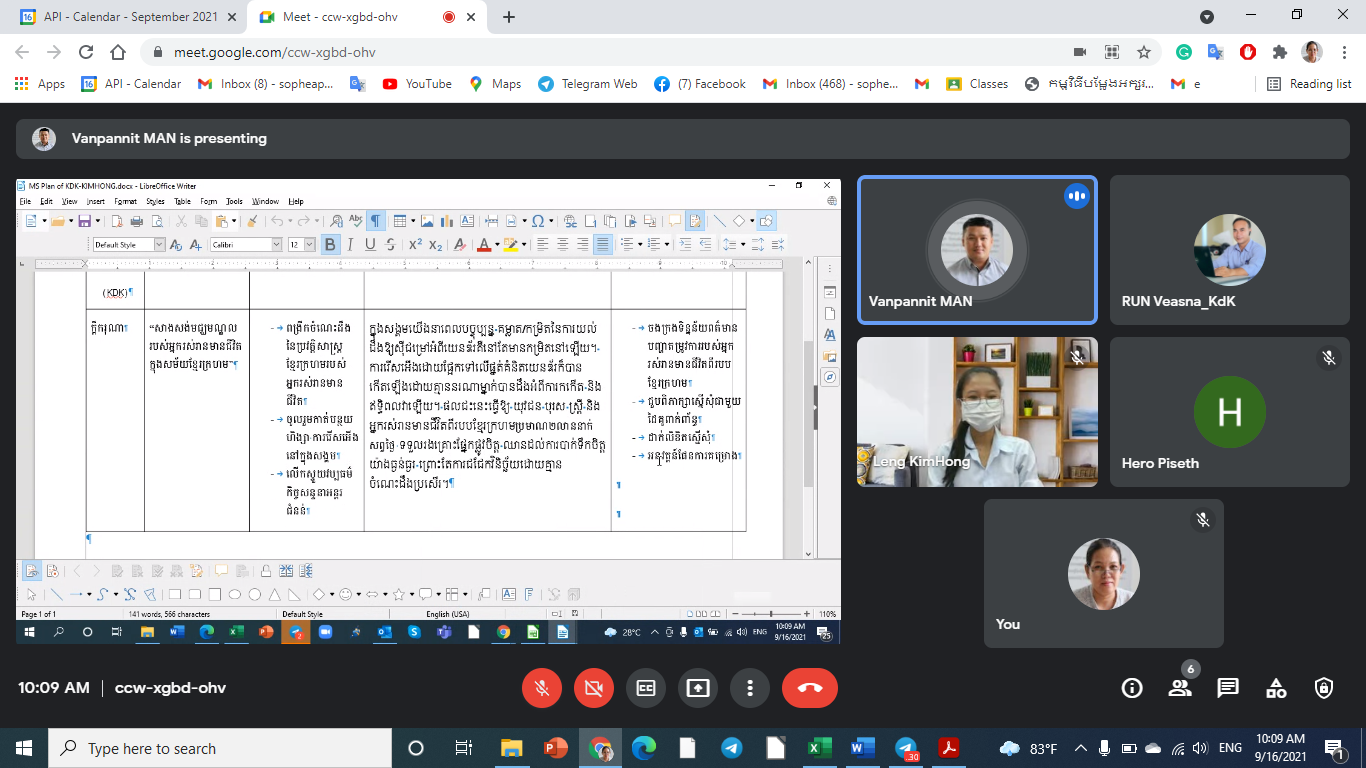Viewport: 1366px width, 768px height.
Task: Bookmark this page star icon
Action: [x=1144, y=52]
